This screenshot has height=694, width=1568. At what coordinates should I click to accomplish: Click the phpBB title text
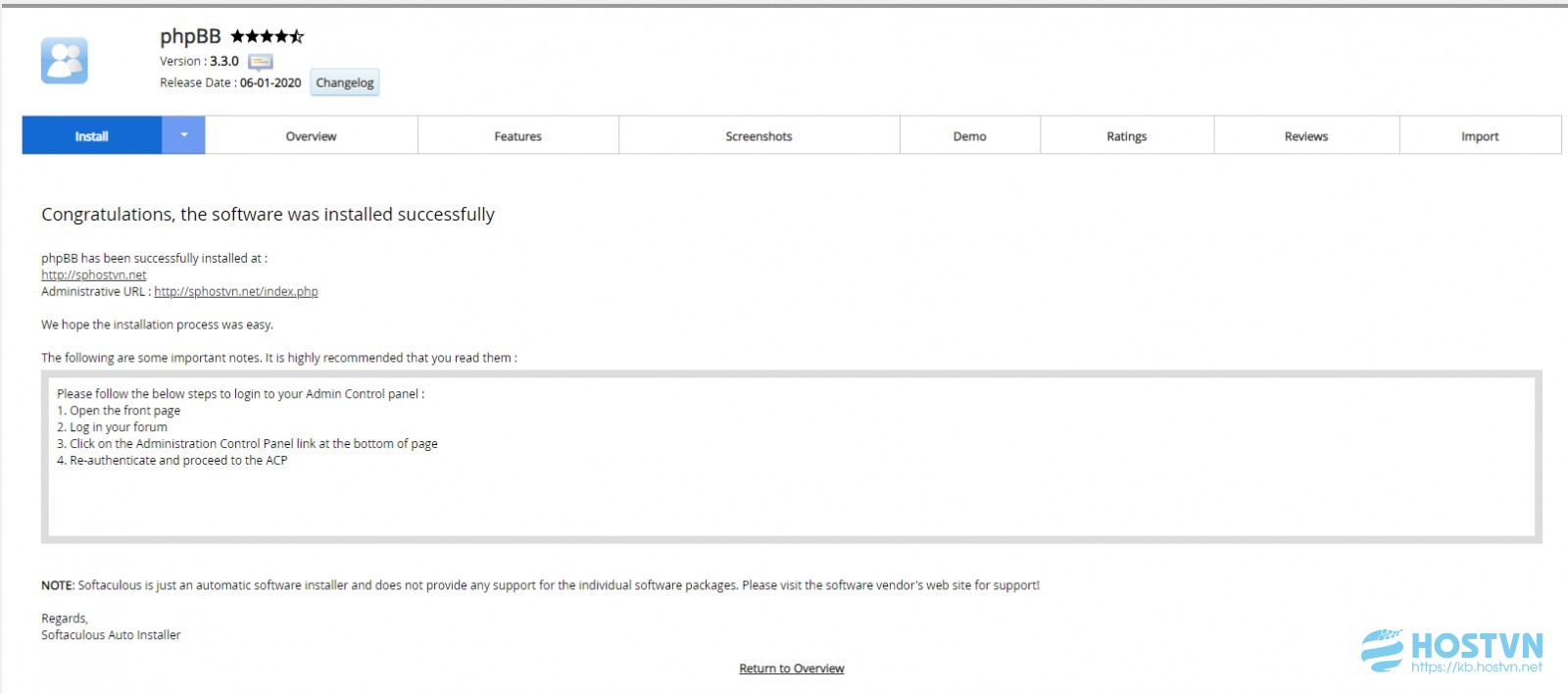(x=190, y=36)
